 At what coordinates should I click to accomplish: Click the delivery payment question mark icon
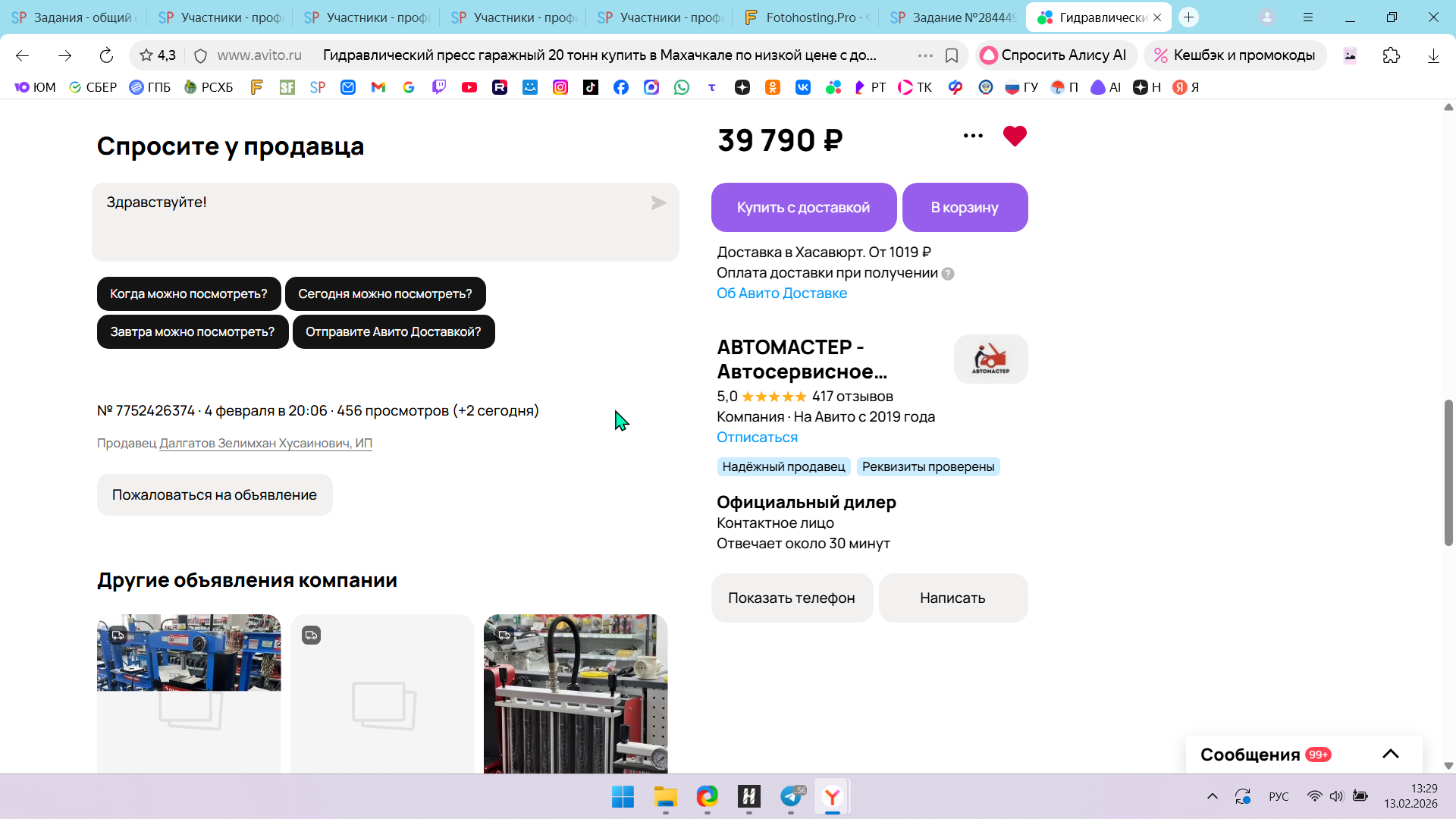click(948, 274)
